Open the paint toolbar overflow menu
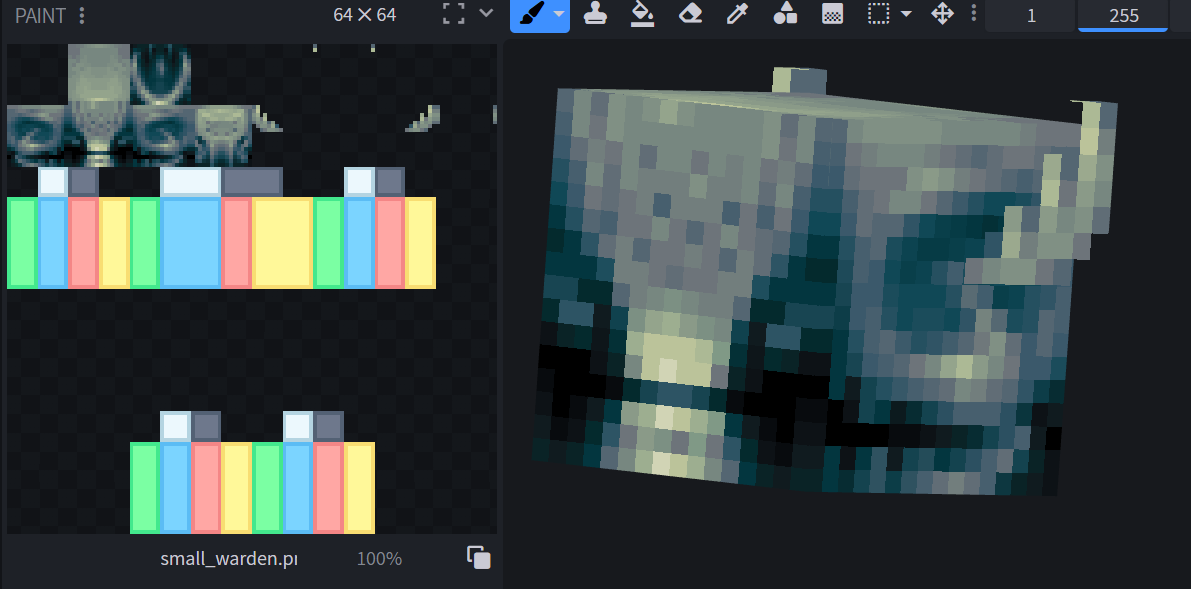Screen dimensions: 1191x589 (x=974, y=14)
